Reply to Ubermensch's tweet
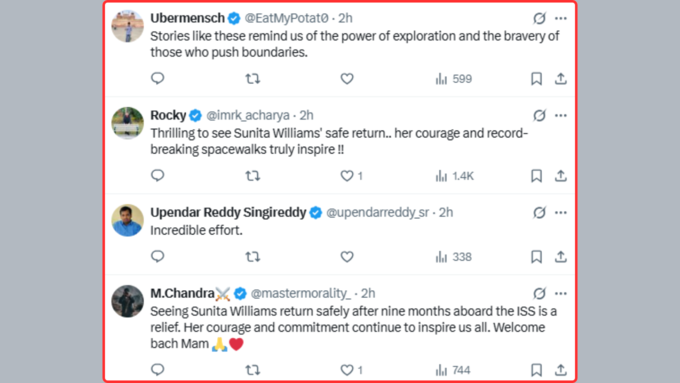680x383 pixels. (157, 79)
